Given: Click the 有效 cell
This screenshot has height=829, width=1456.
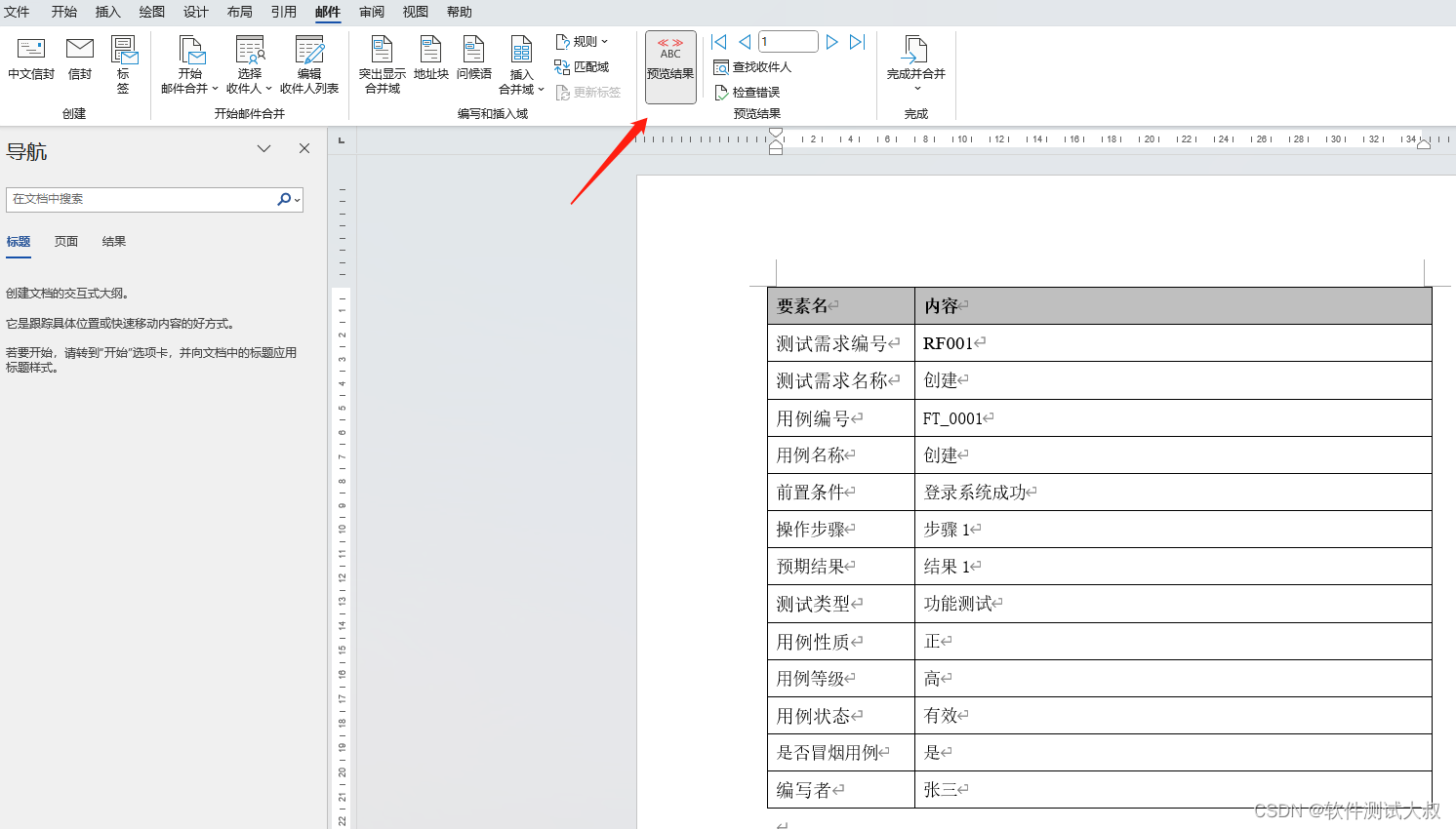Looking at the screenshot, I should (x=1173, y=716).
